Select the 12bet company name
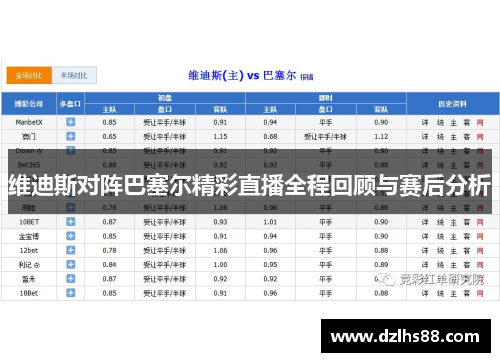This screenshot has height=362, width=500. pyautogui.click(x=29, y=250)
